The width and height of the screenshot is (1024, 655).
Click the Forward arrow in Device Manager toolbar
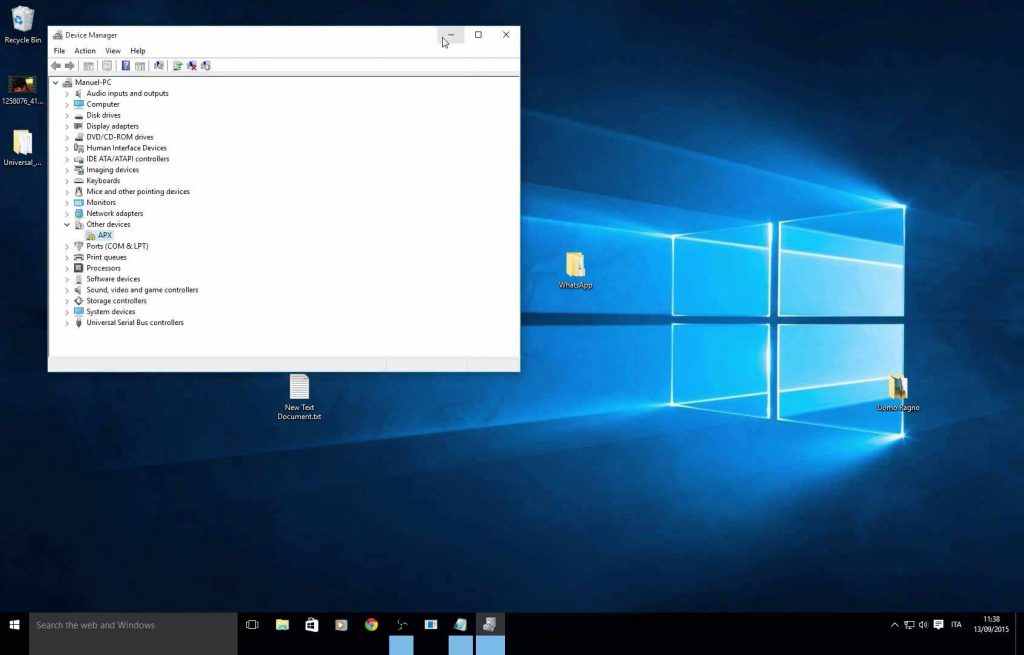[x=70, y=66]
